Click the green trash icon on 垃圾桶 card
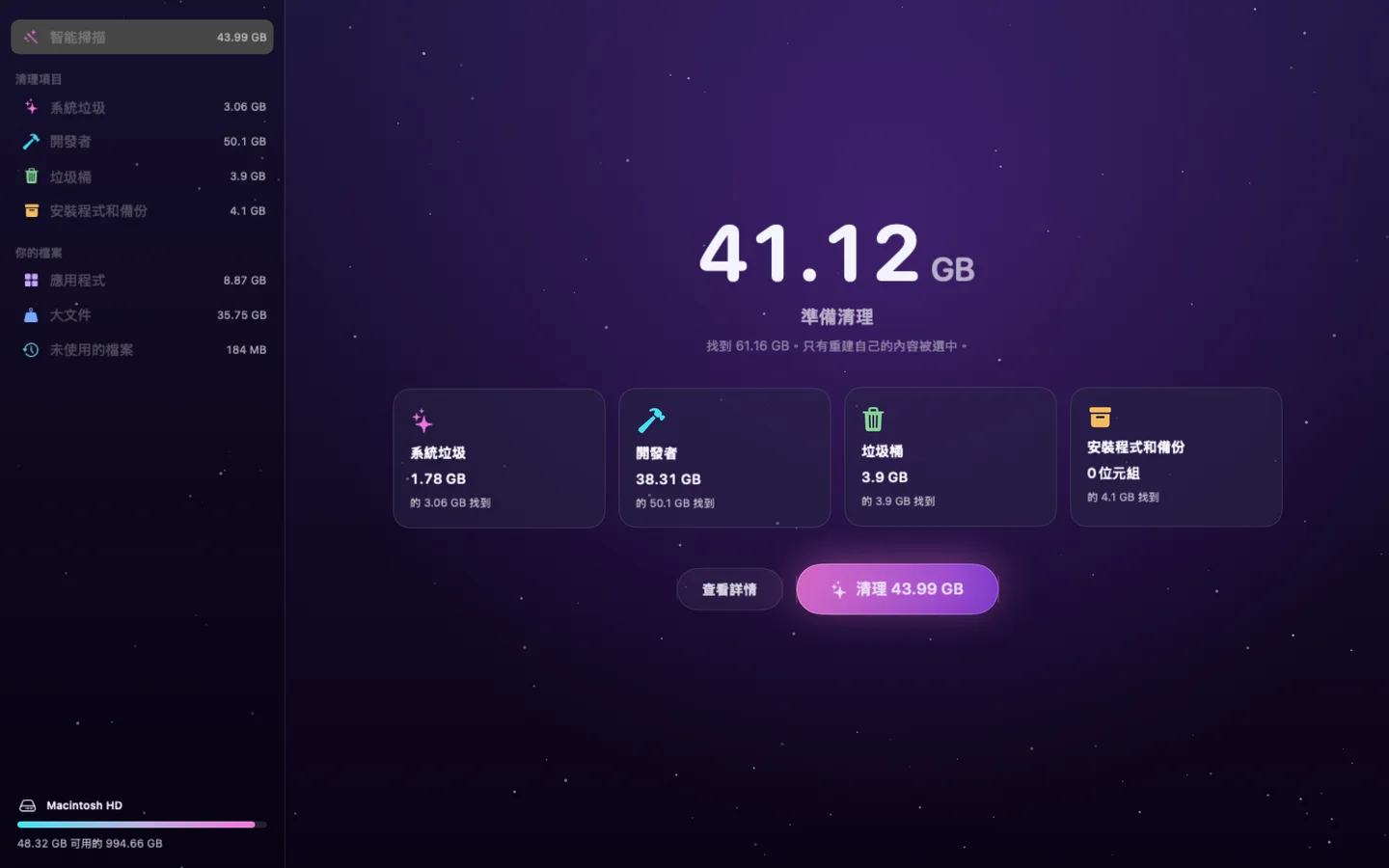1389x868 pixels. coord(873,419)
